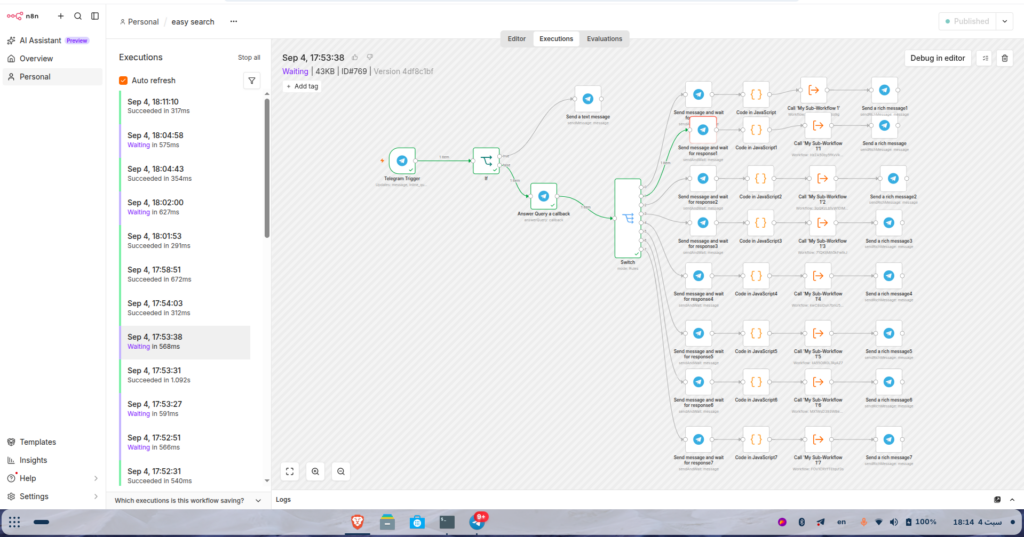This screenshot has height=537, width=1024.
Task: Open the workflow three-dot actions menu
Action: 233,22
